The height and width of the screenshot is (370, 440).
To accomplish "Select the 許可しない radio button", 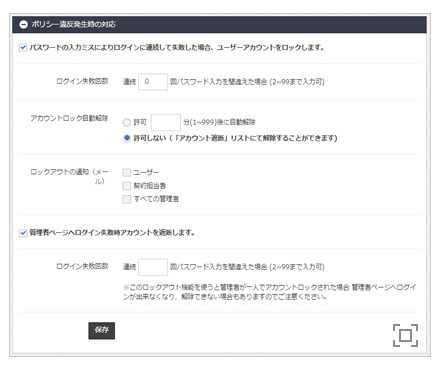I will 127,138.
